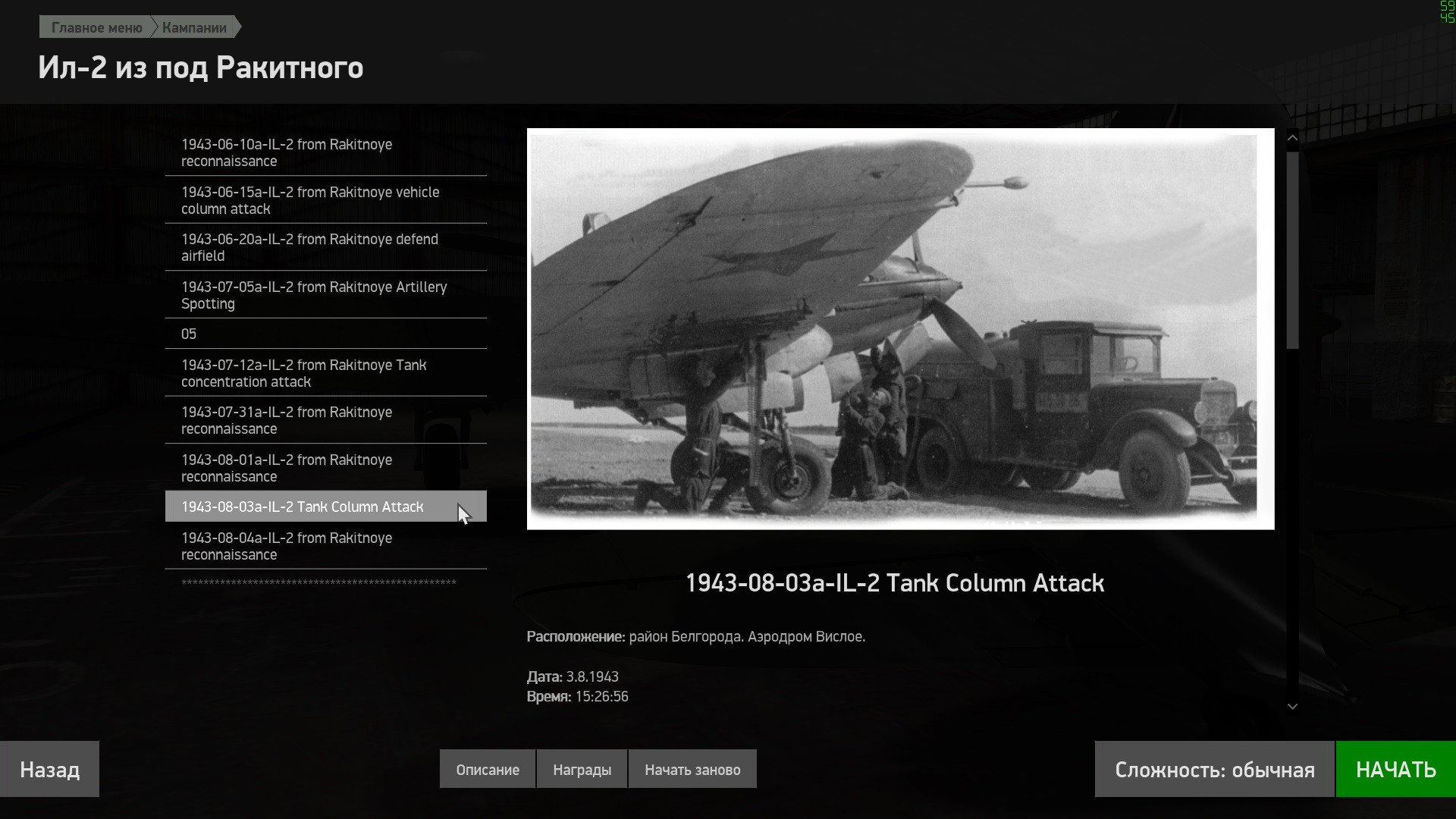1456x819 pixels.
Task: Open the Главное меню breadcrumb
Action: coord(96,27)
